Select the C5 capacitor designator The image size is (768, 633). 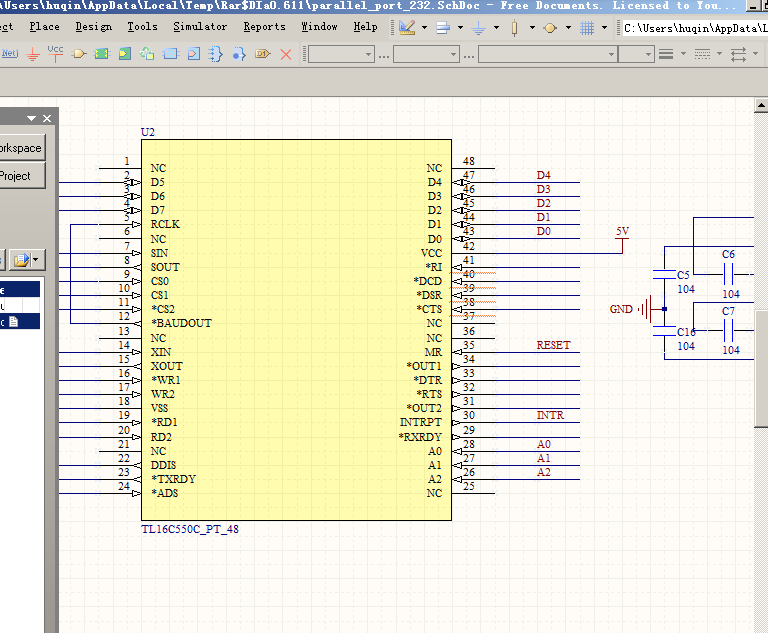point(683,275)
